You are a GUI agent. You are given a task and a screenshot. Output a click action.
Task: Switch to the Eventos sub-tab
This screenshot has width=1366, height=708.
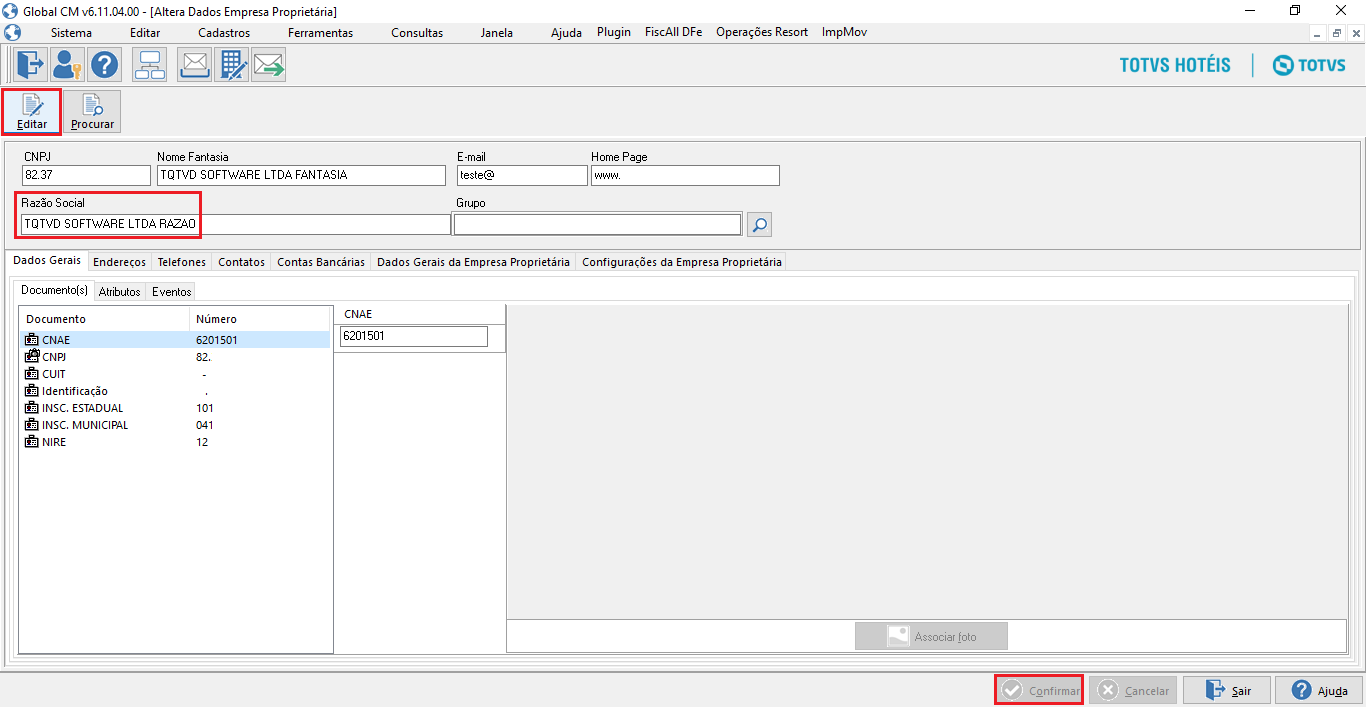172,292
